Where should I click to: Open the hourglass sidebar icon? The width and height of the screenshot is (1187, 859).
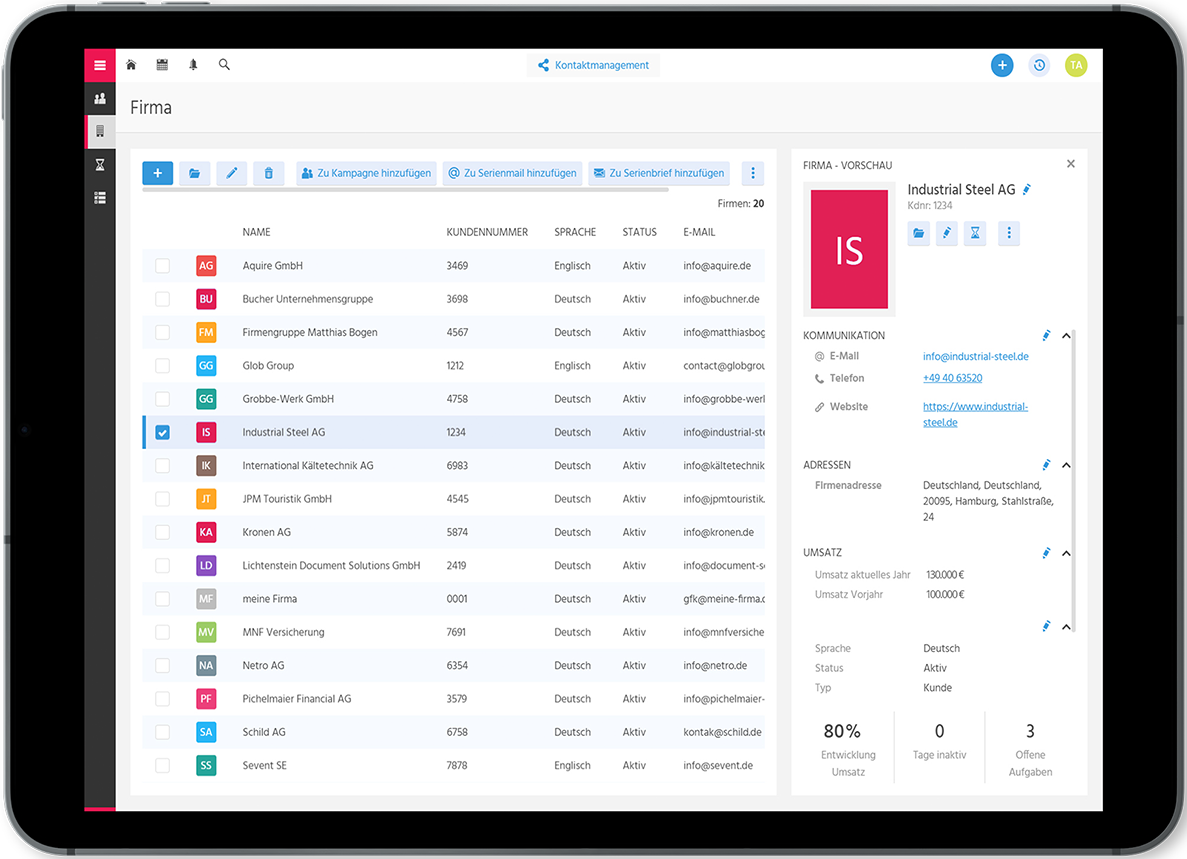point(99,165)
